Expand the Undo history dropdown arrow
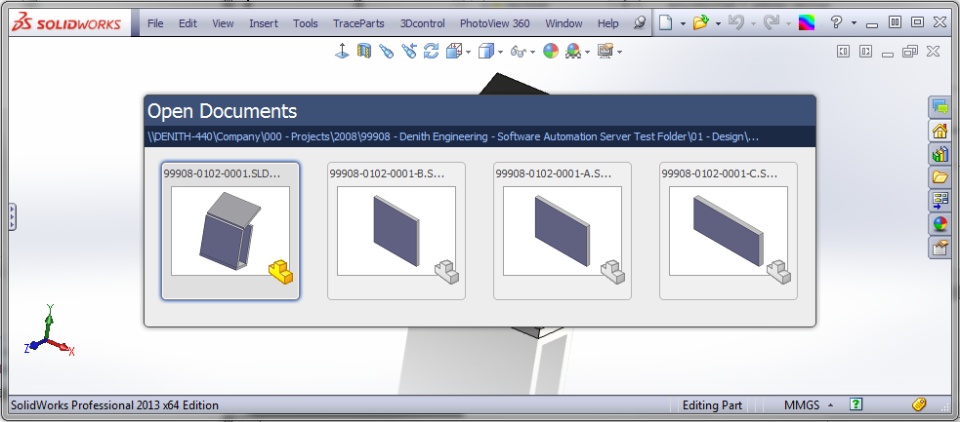The height and width of the screenshot is (422, 960). [753, 24]
